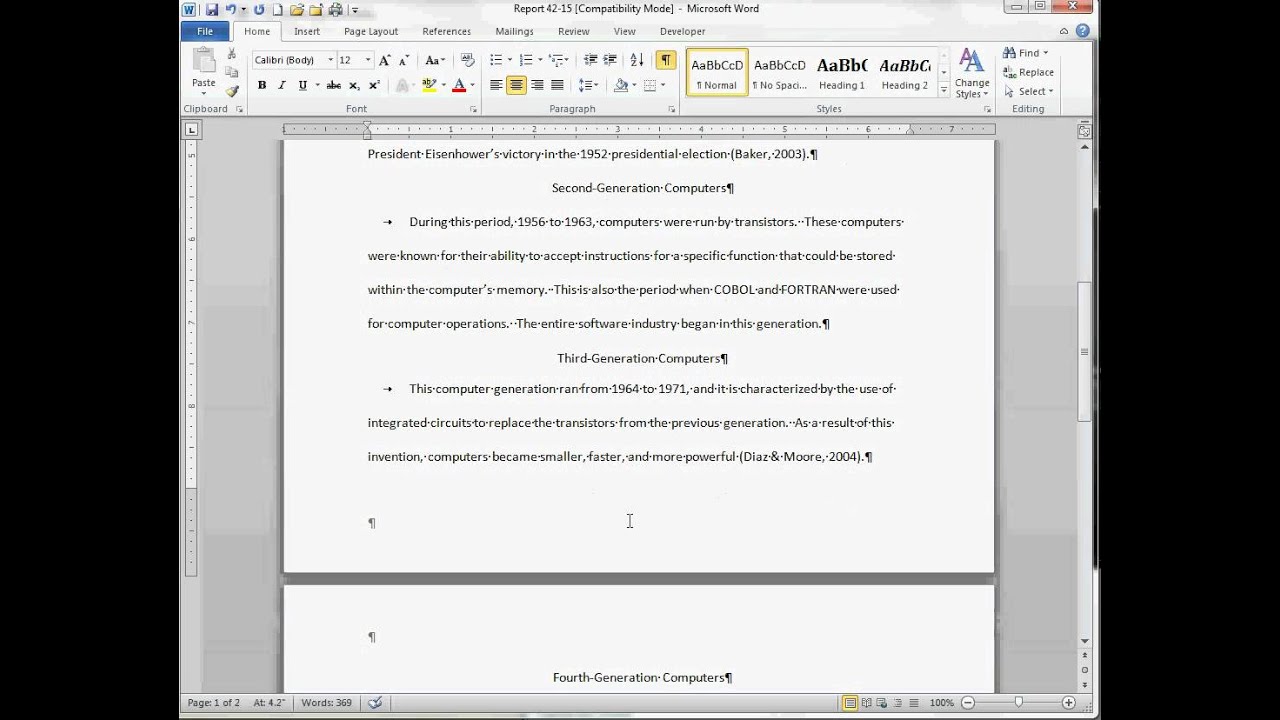This screenshot has width=1280, height=720.
Task: Click the Shrink Font icon
Action: [402, 60]
